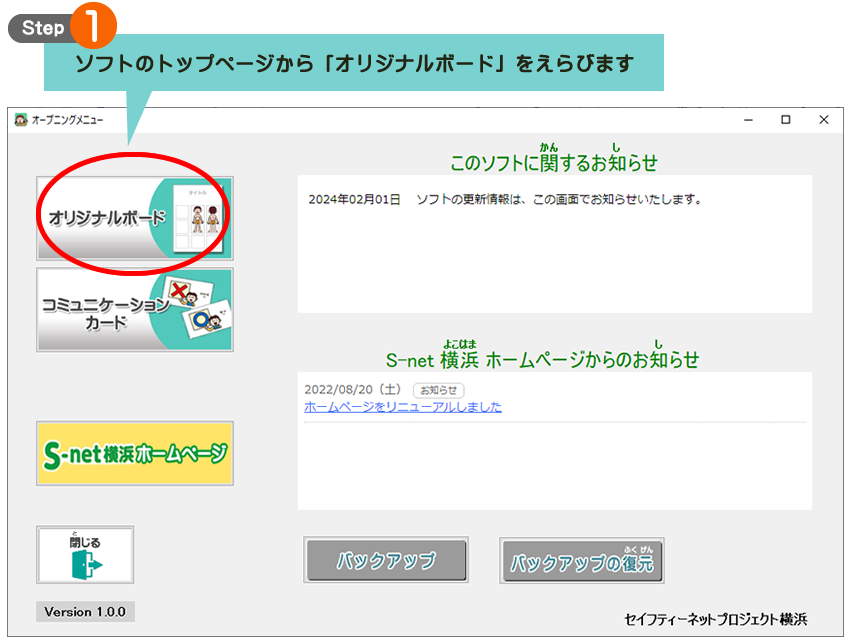Click the S-net横浜ホームページ yellow banner
The image size is (849, 643).
click(134, 453)
